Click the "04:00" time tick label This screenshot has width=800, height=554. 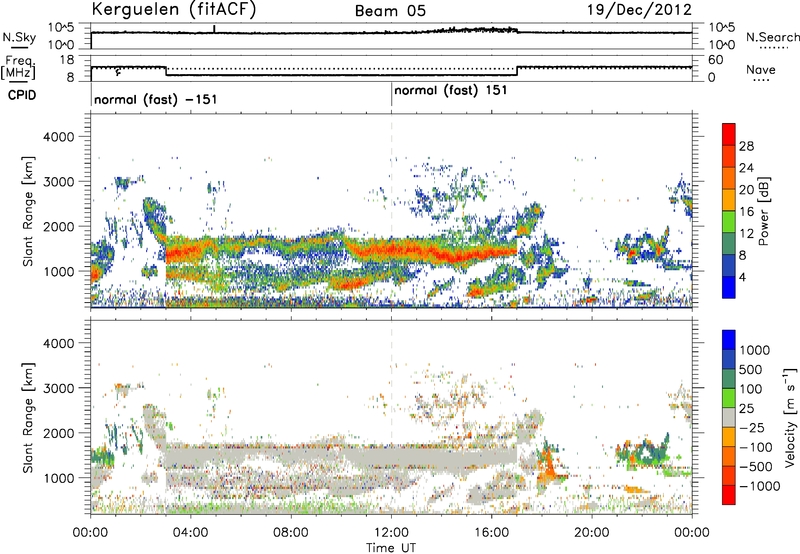point(191,533)
